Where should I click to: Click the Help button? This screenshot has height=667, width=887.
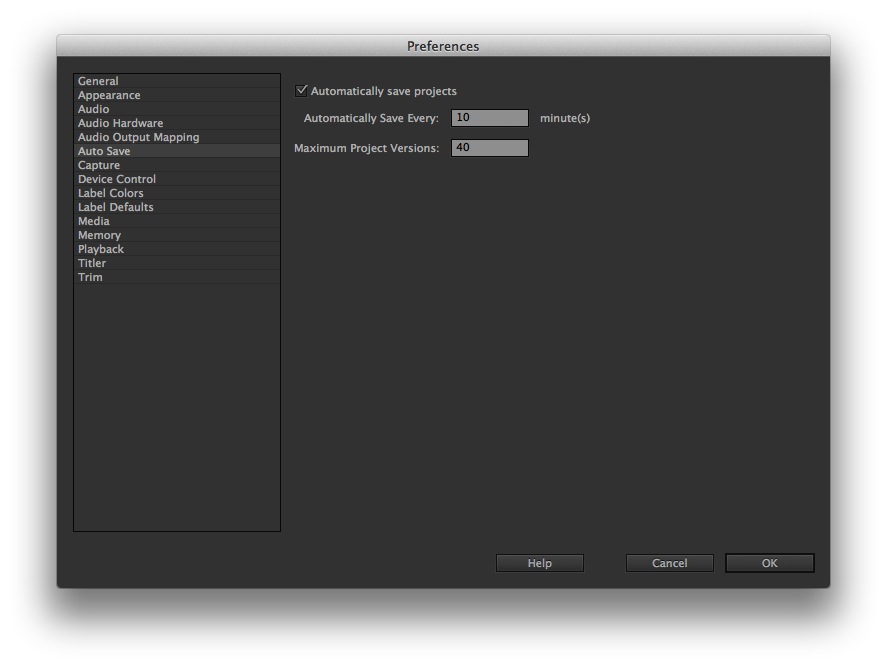click(x=539, y=563)
